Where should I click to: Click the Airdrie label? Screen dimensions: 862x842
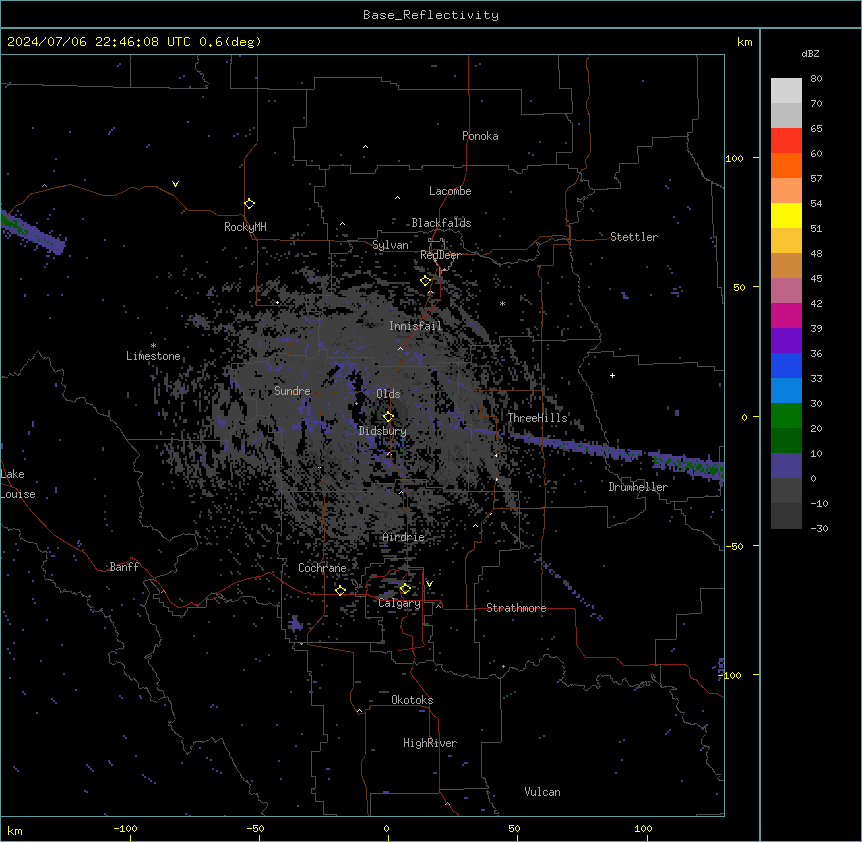pyautogui.click(x=404, y=537)
